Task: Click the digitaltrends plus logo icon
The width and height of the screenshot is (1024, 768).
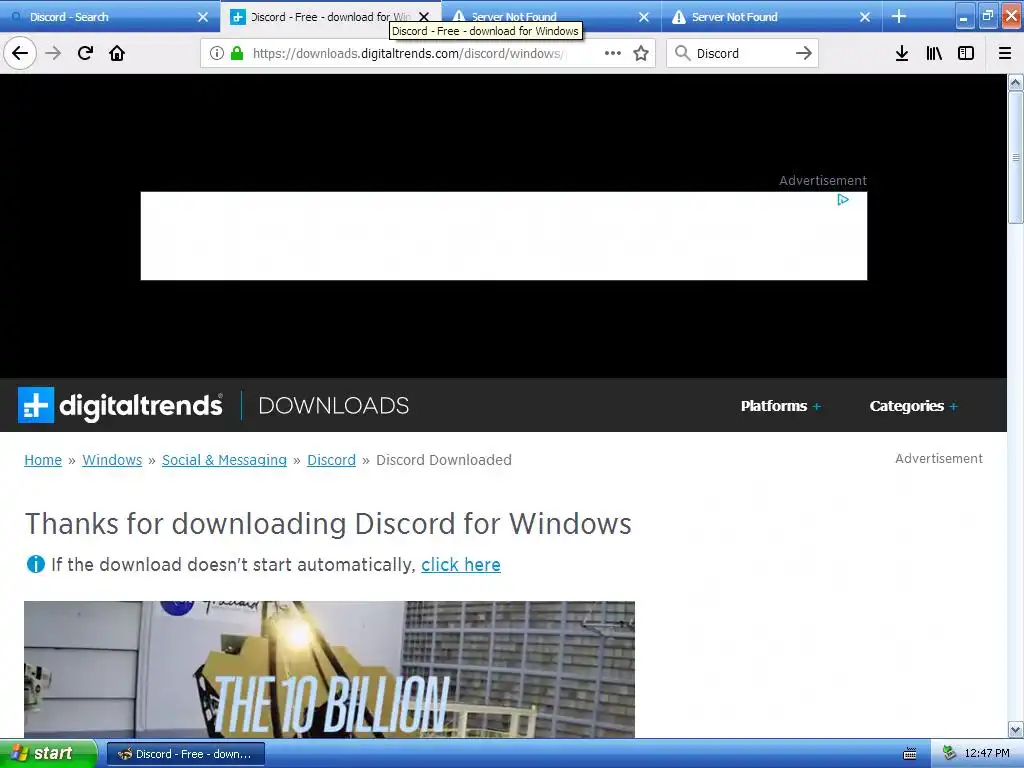Action: pyautogui.click(x=36, y=405)
